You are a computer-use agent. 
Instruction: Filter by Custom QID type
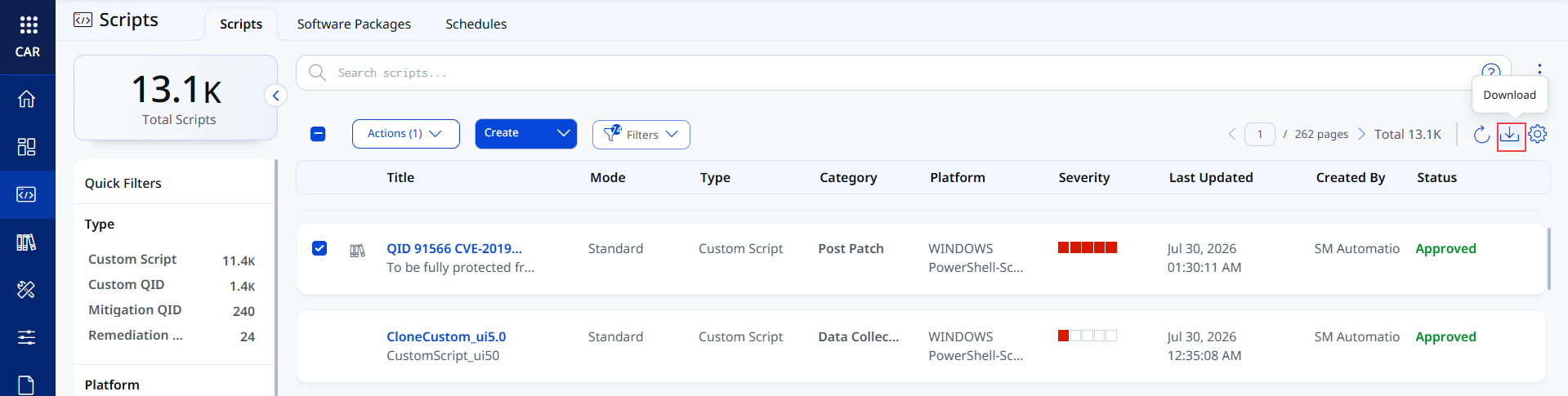(x=127, y=284)
